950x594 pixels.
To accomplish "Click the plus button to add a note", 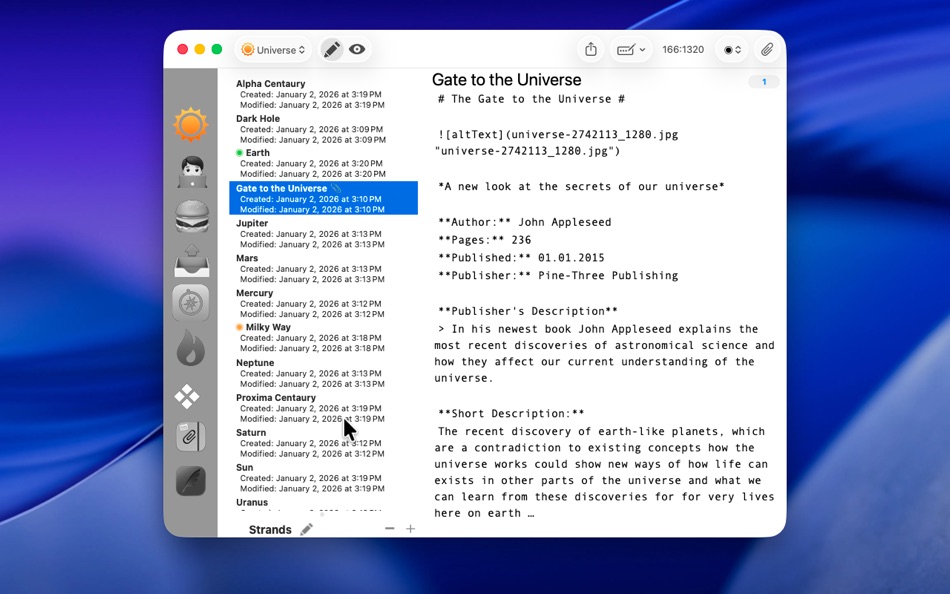I will coord(410,528).
